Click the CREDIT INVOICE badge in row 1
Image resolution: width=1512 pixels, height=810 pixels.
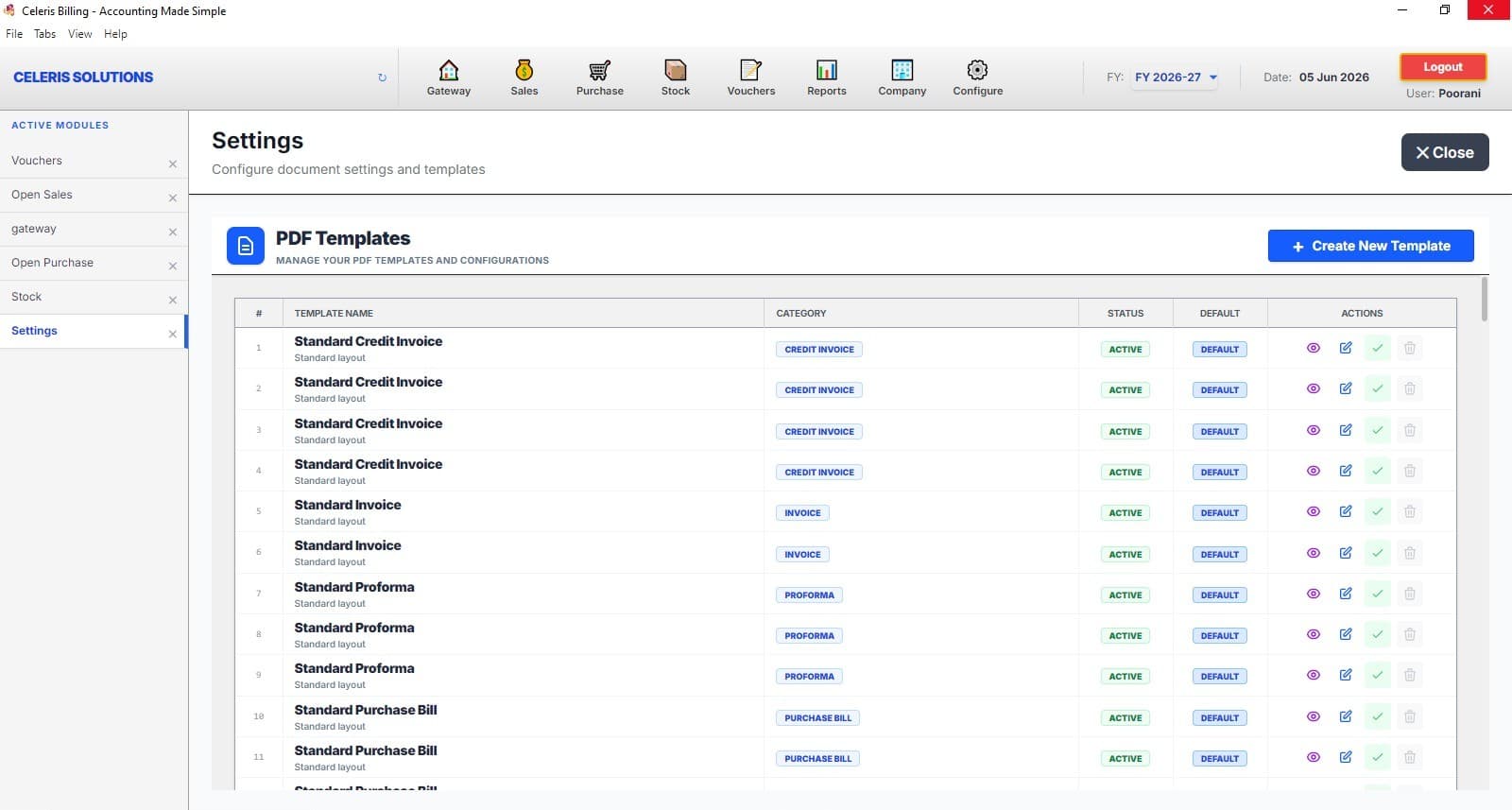[x=819, y=349]
